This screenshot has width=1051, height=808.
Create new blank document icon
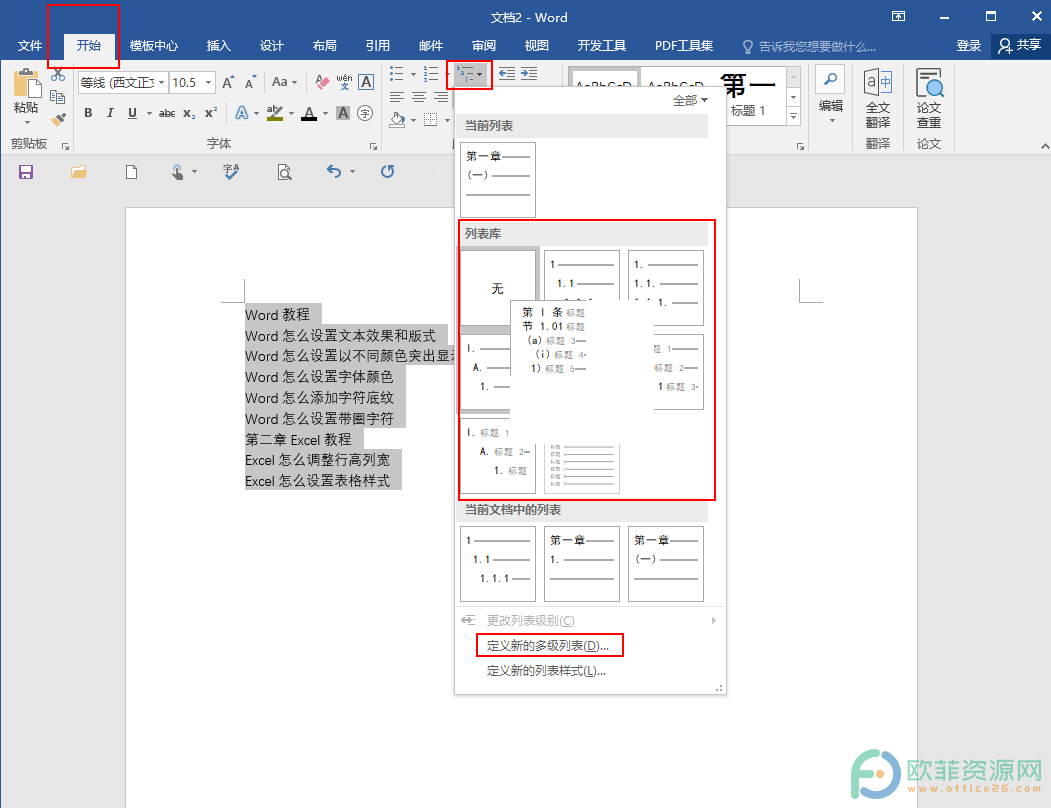point(131,172)
